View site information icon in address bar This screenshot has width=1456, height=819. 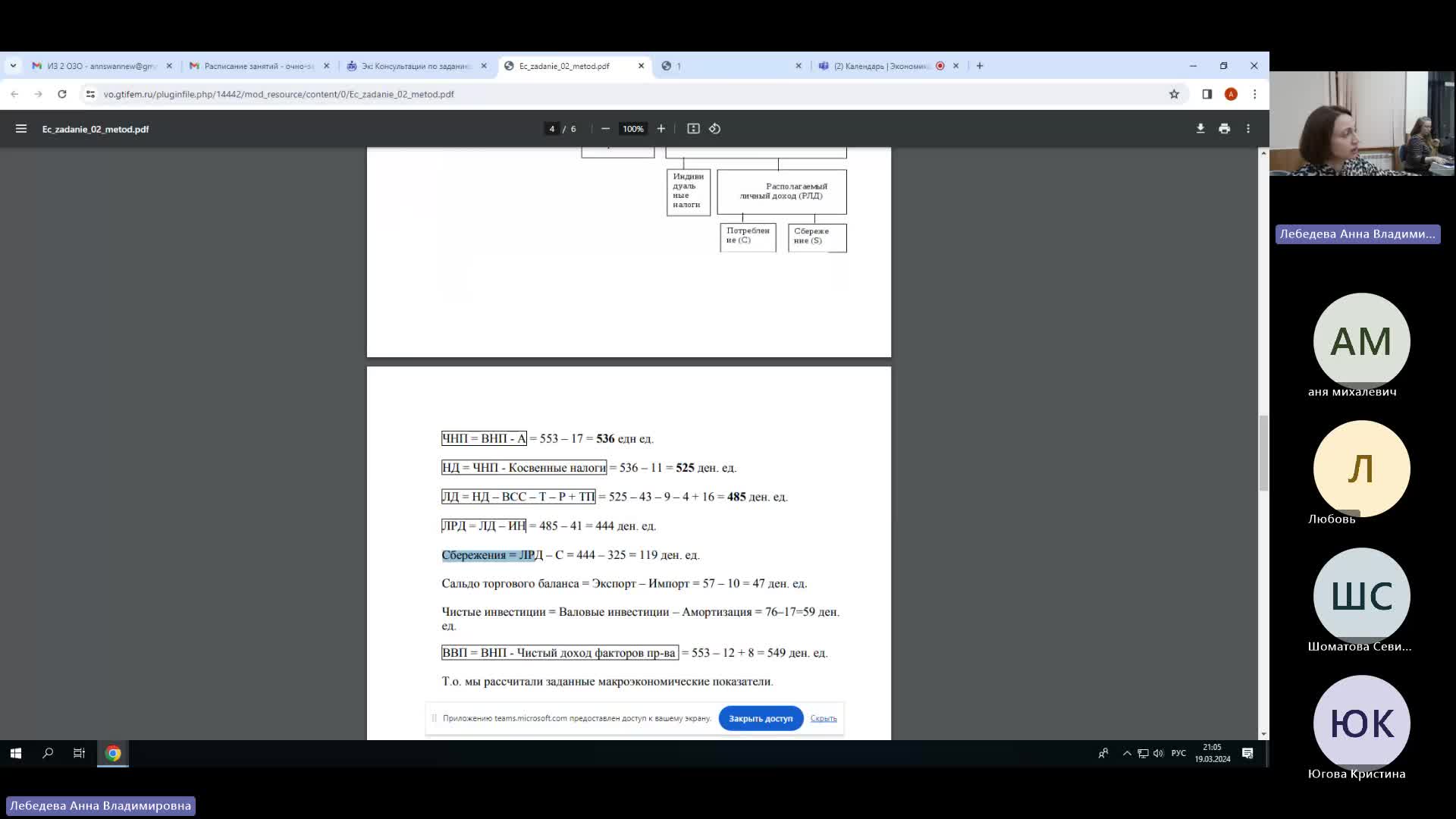[90, 94]
